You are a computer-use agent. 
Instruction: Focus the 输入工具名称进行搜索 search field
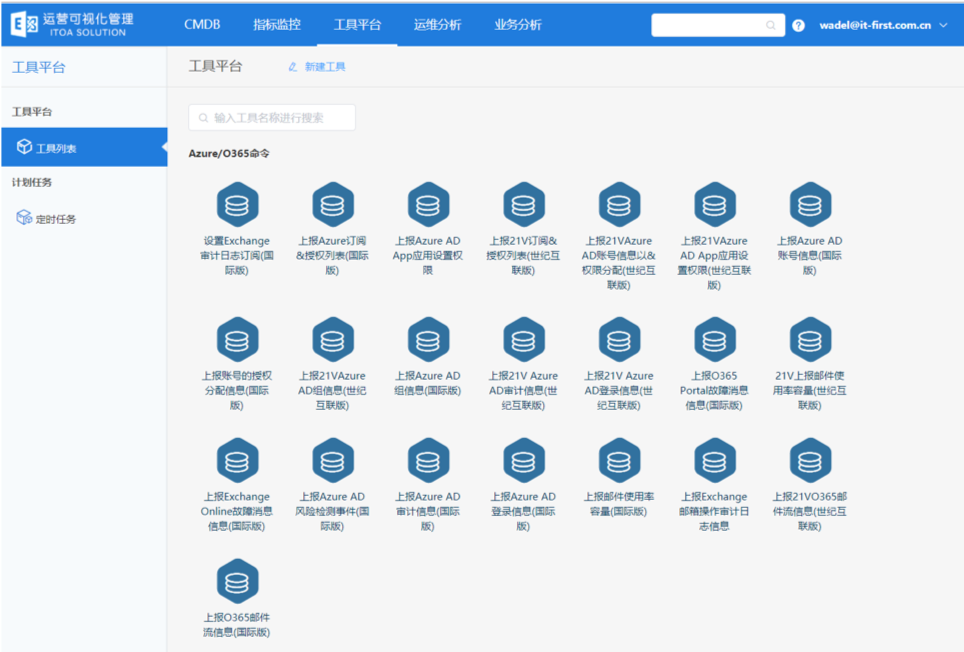coord(272,117)
